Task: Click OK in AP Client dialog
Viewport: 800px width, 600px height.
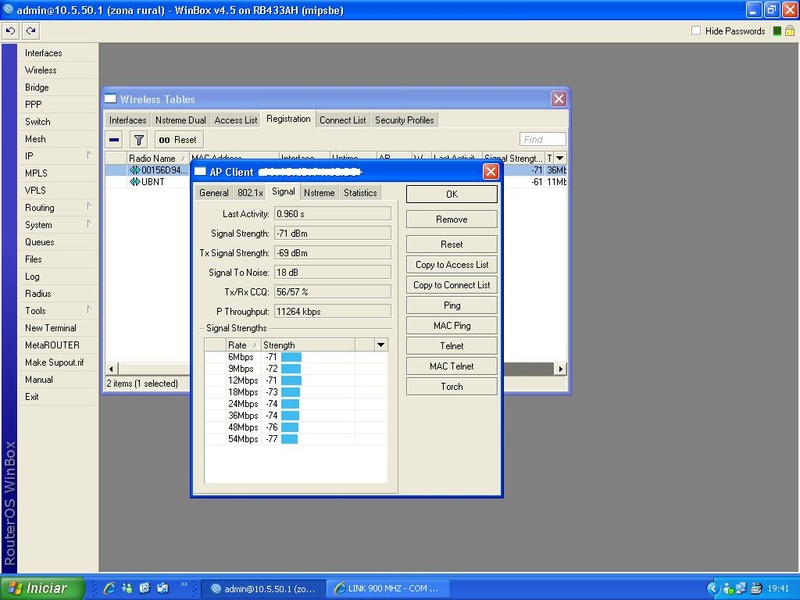Action: pyautogui.click(x=452, y=194)
